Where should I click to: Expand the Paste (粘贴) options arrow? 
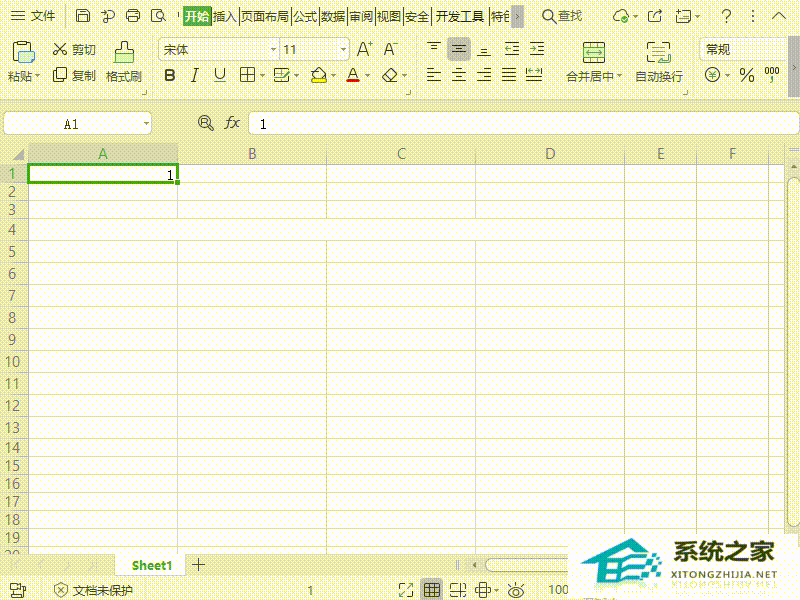38,76
